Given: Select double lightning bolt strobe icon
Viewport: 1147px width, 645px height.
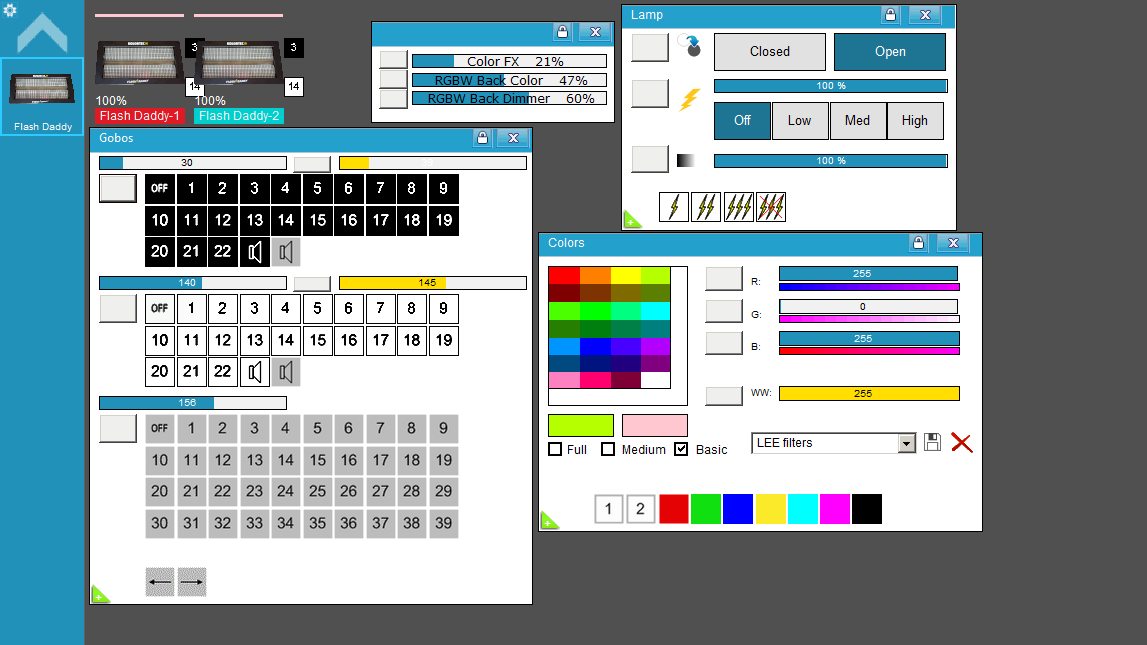Looking at the screenshot, I should tap(706, 207).
